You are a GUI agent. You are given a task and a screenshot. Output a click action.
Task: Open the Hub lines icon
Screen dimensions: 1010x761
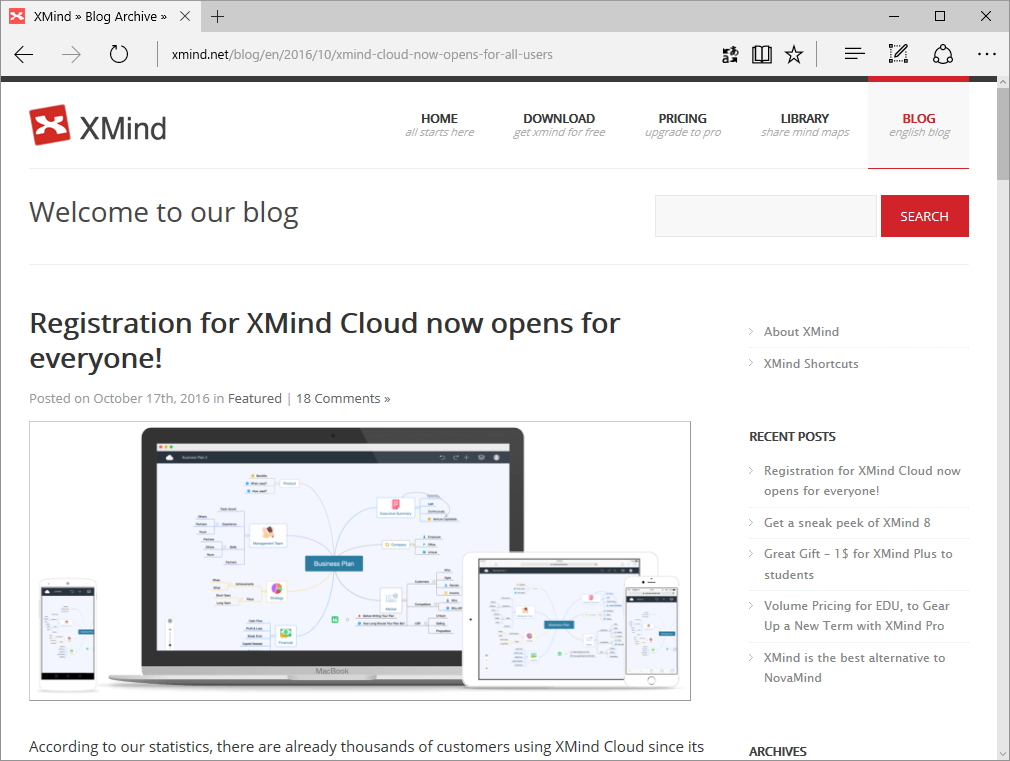(854, 55)
